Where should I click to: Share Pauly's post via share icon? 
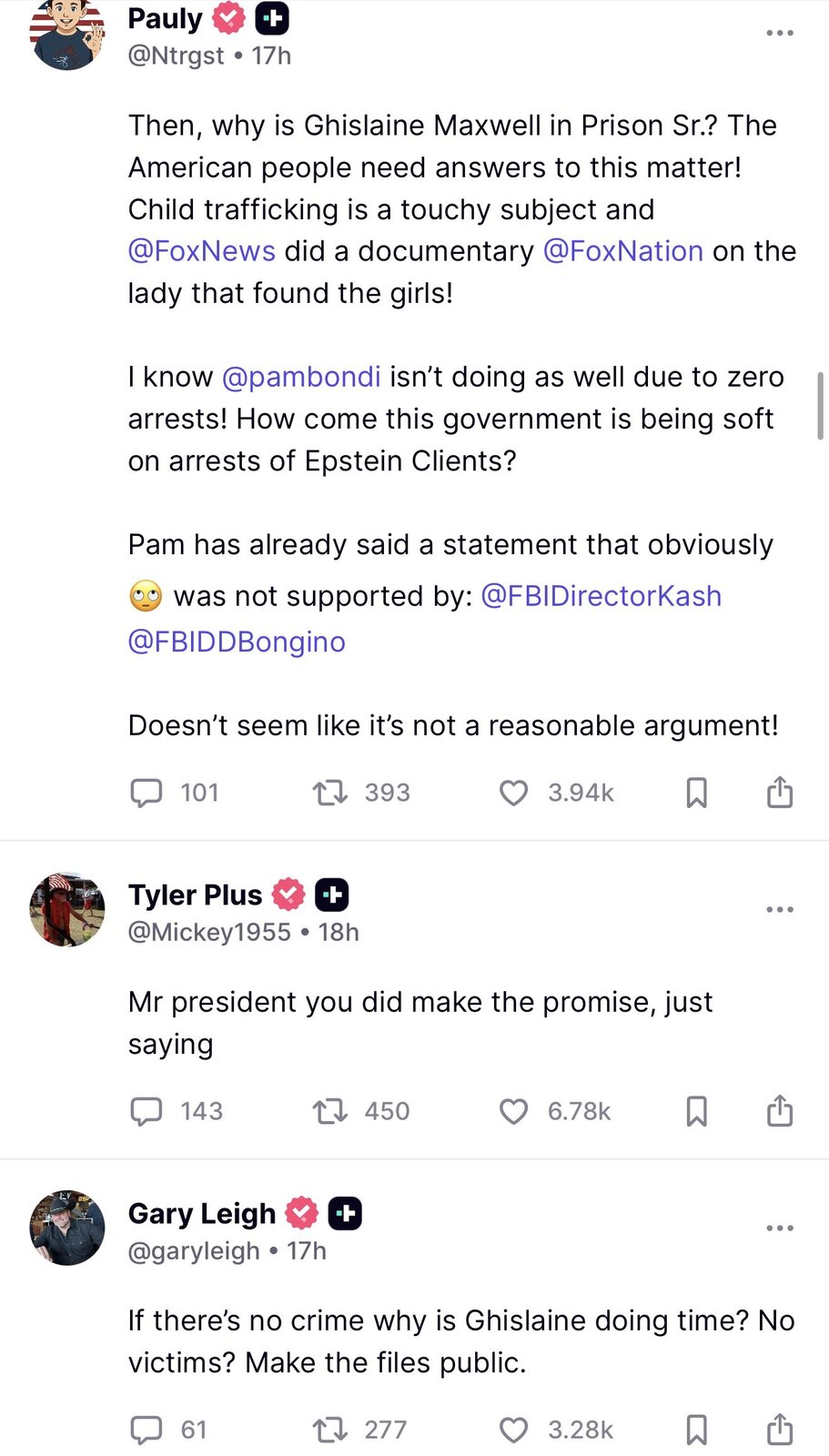click(x=780, y=792)
